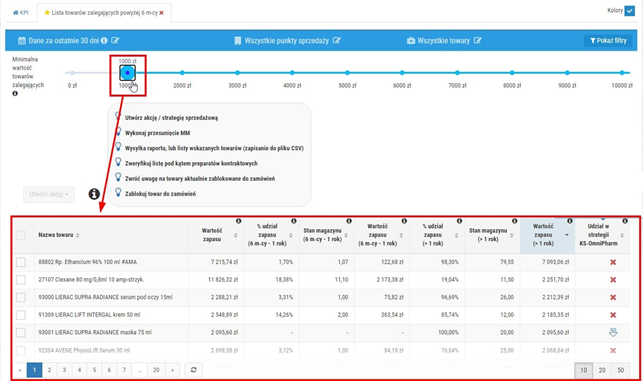The width and height of the screenshot is (643, 381).
Task: Refresh the table with reload icon
Action: click(194, 370)
